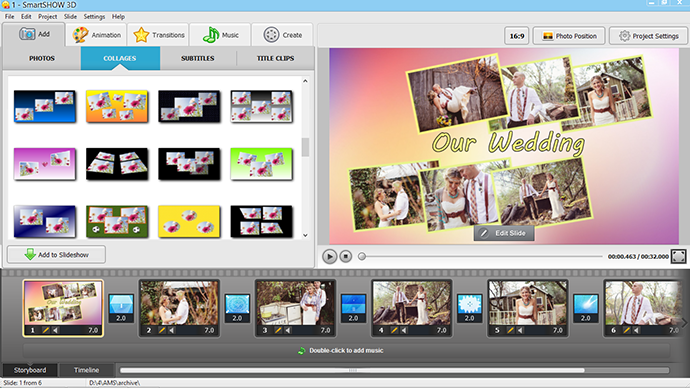690x388 pixels.
Task: Click transition icon between slides 3 and 4
Action: tap(353, 308)
